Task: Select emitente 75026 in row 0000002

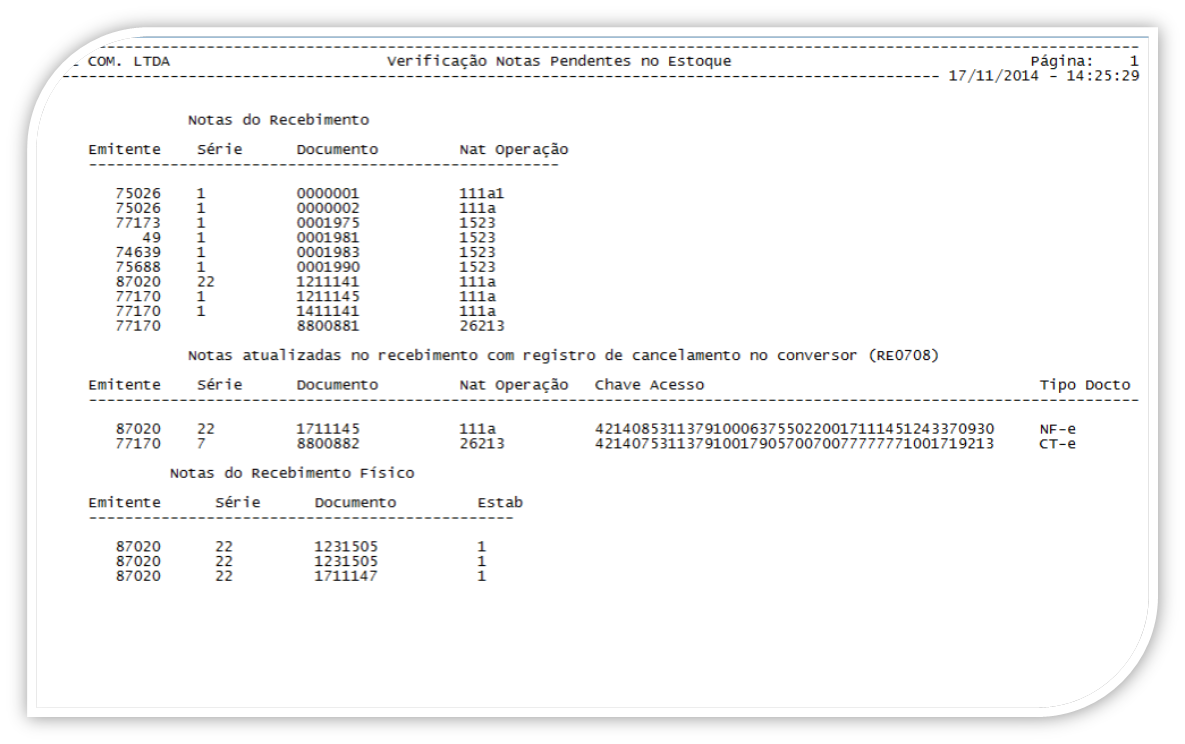Action: click(138, 208)
